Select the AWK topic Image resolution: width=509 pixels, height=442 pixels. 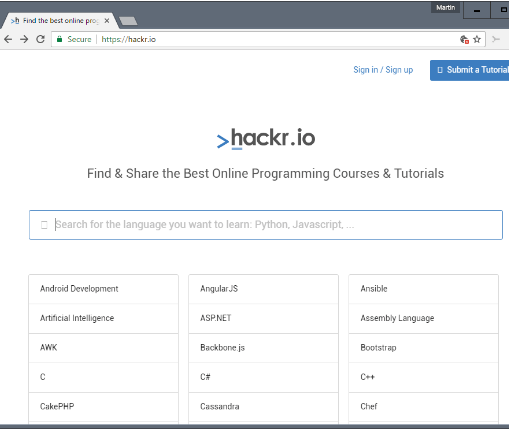103,348
